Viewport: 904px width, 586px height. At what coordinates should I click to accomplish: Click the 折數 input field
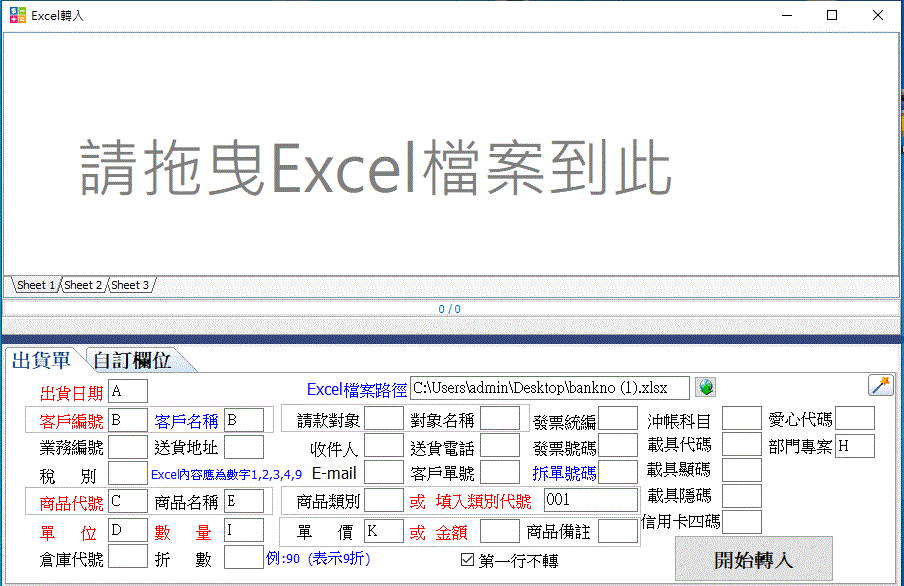click(x=244, y=557)
